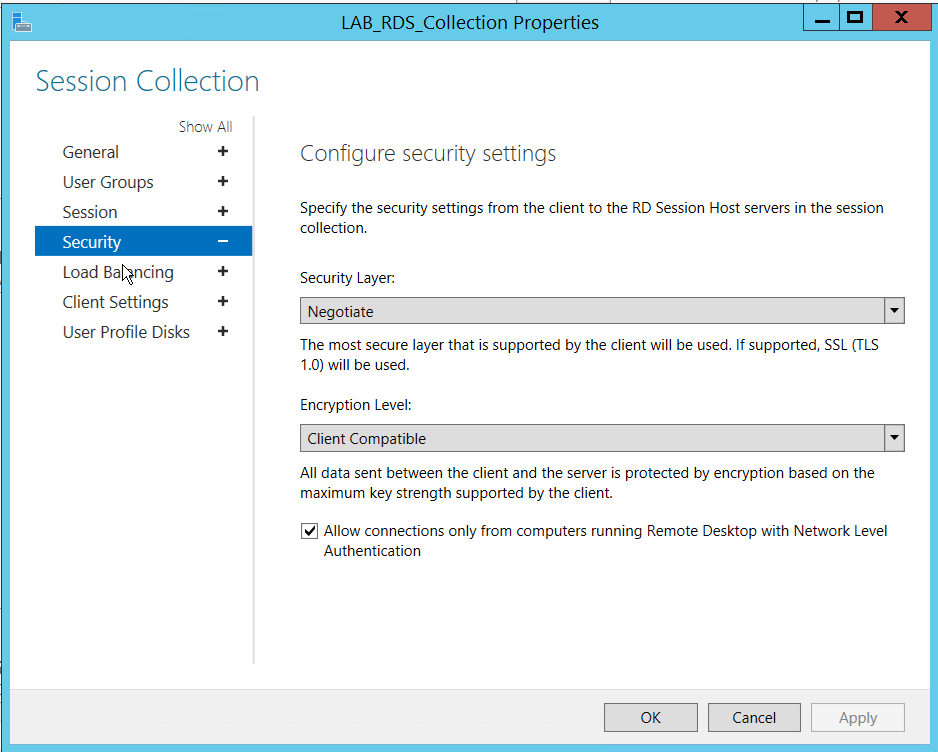938x752 pixels.
Task: Maximize the Collection Properties window
Action: 854,17
